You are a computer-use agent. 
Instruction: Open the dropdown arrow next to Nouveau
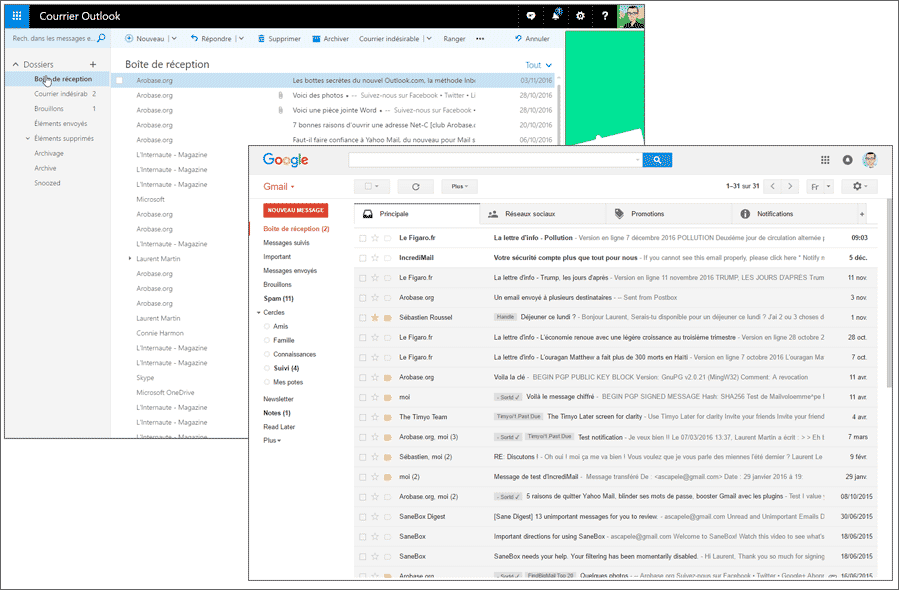[174, 38]
